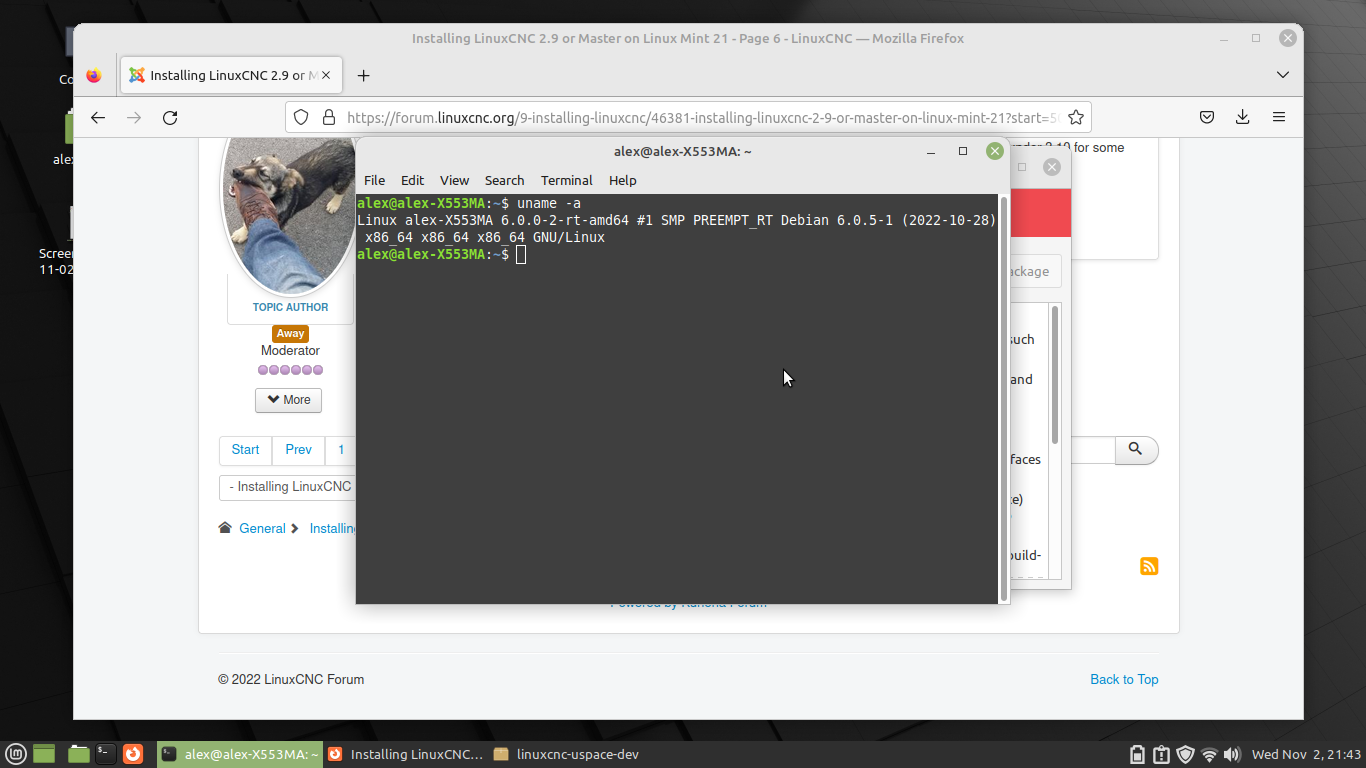
Task: Click the terminal vertical scrollbar
Action: (1004, 398)
